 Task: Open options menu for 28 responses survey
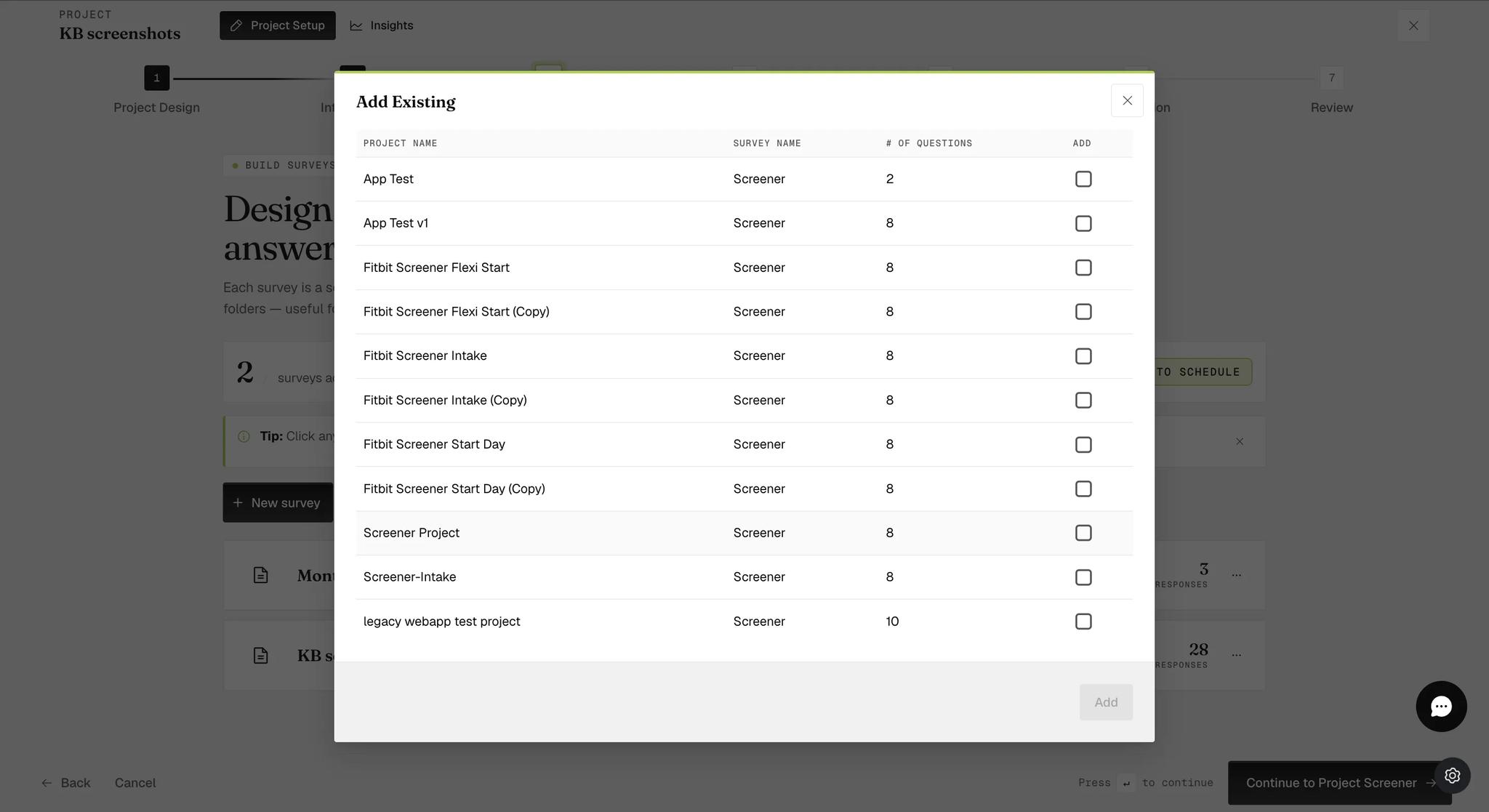(x=1237, y=655)
